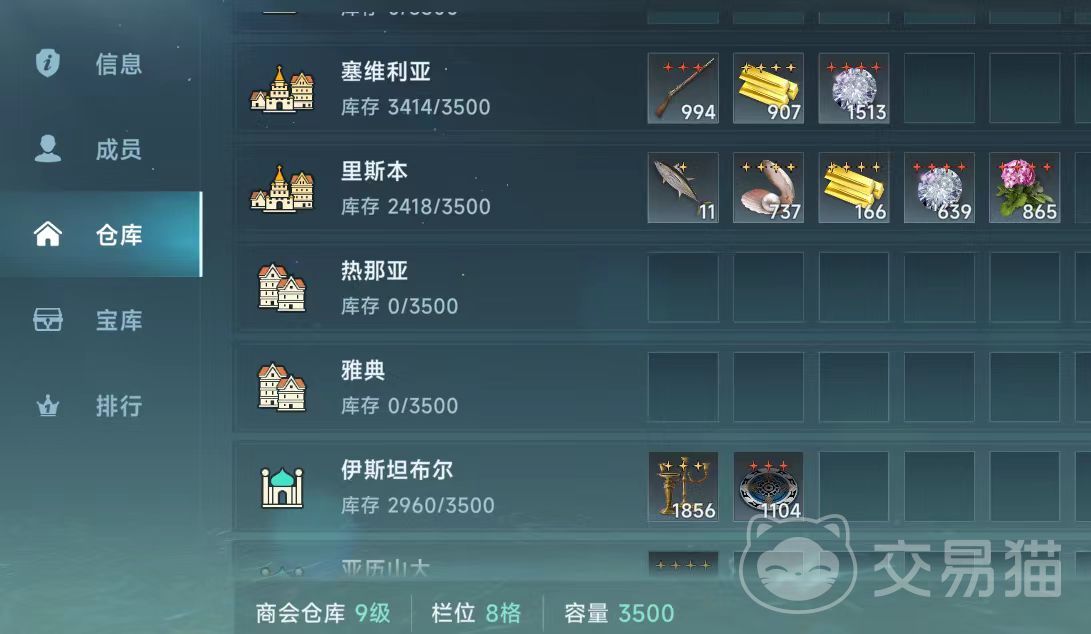Select the round shield item with 1104
This screenshot has height=634, width=1091.
(x=769, y=486)
